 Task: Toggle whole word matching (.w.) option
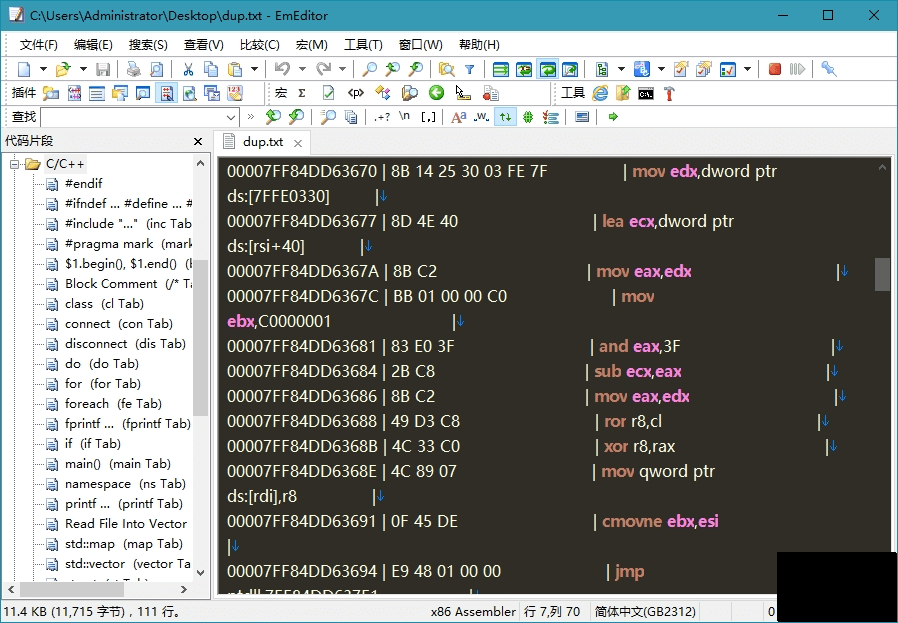(x=482, y=117)
